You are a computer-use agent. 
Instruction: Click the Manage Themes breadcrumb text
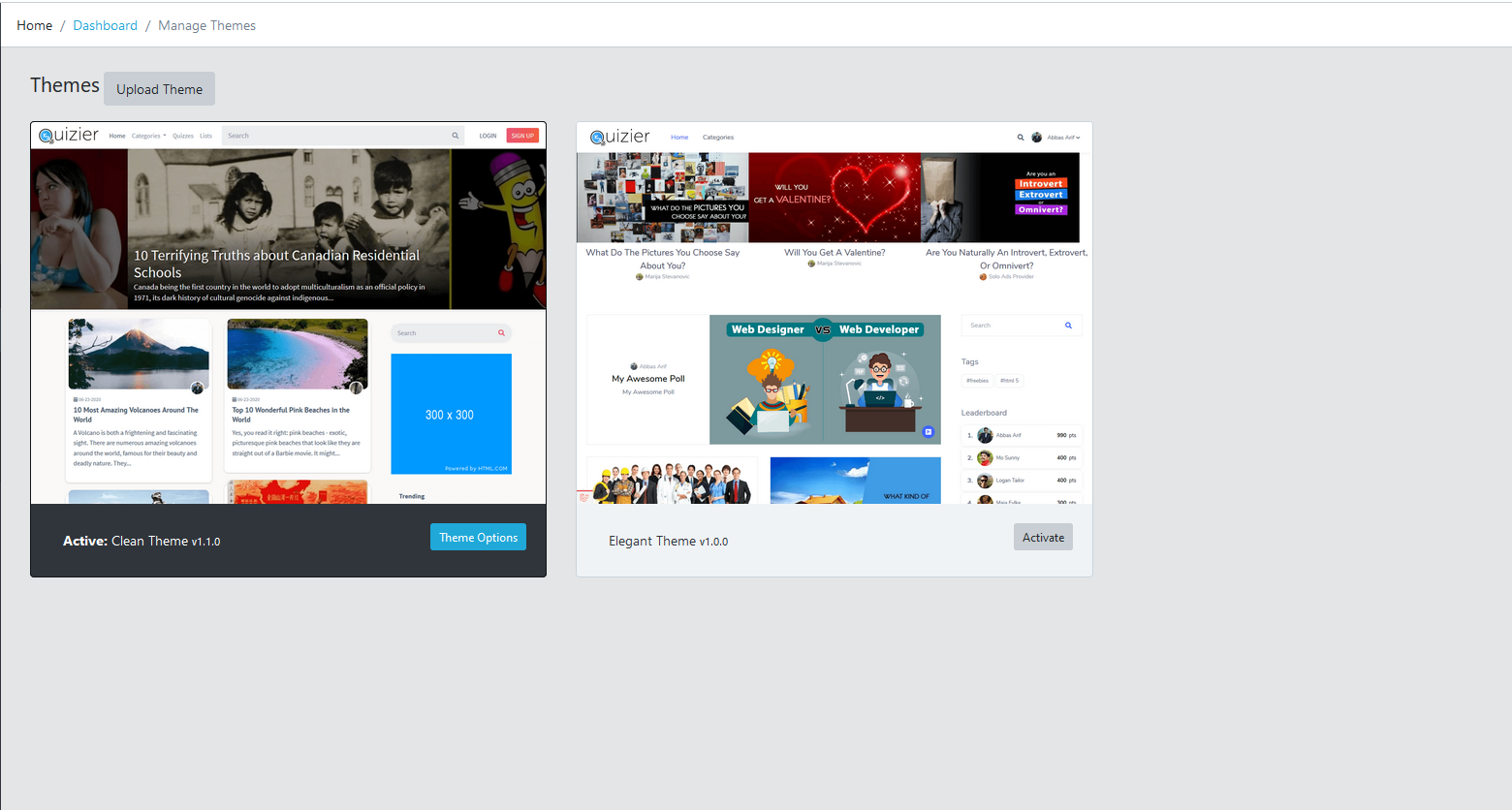206,25
